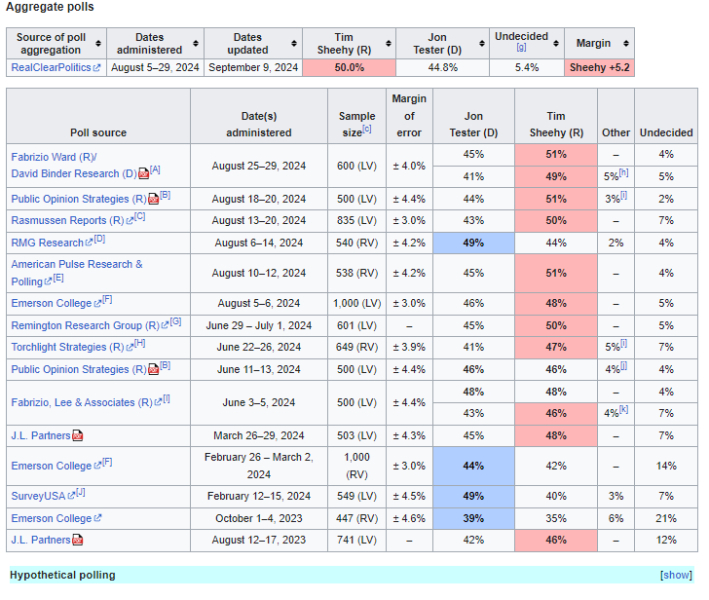Viewport: 709px width, 600px height.
Task: Select the ± 4.6% margin of error
Action: 409,518
